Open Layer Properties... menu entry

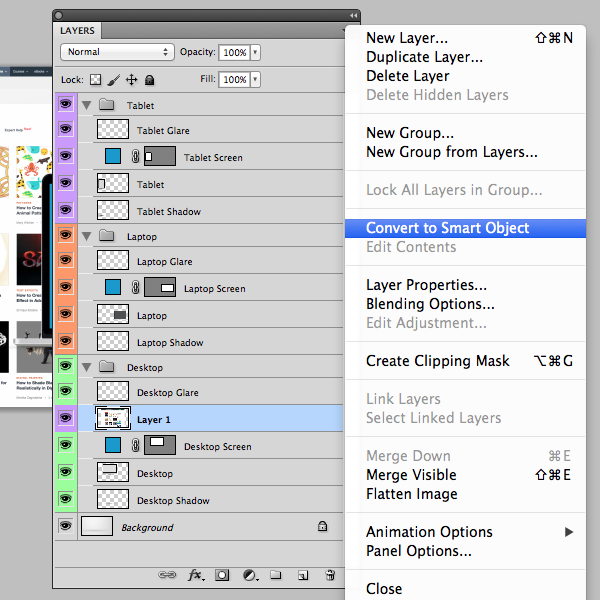465,285
